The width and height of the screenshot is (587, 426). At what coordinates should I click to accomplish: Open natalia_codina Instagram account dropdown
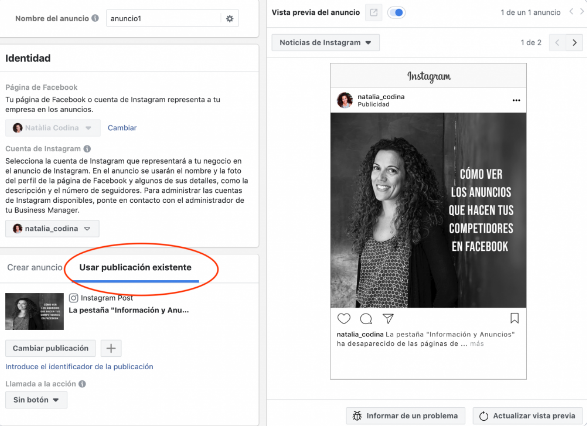[52, 228]
